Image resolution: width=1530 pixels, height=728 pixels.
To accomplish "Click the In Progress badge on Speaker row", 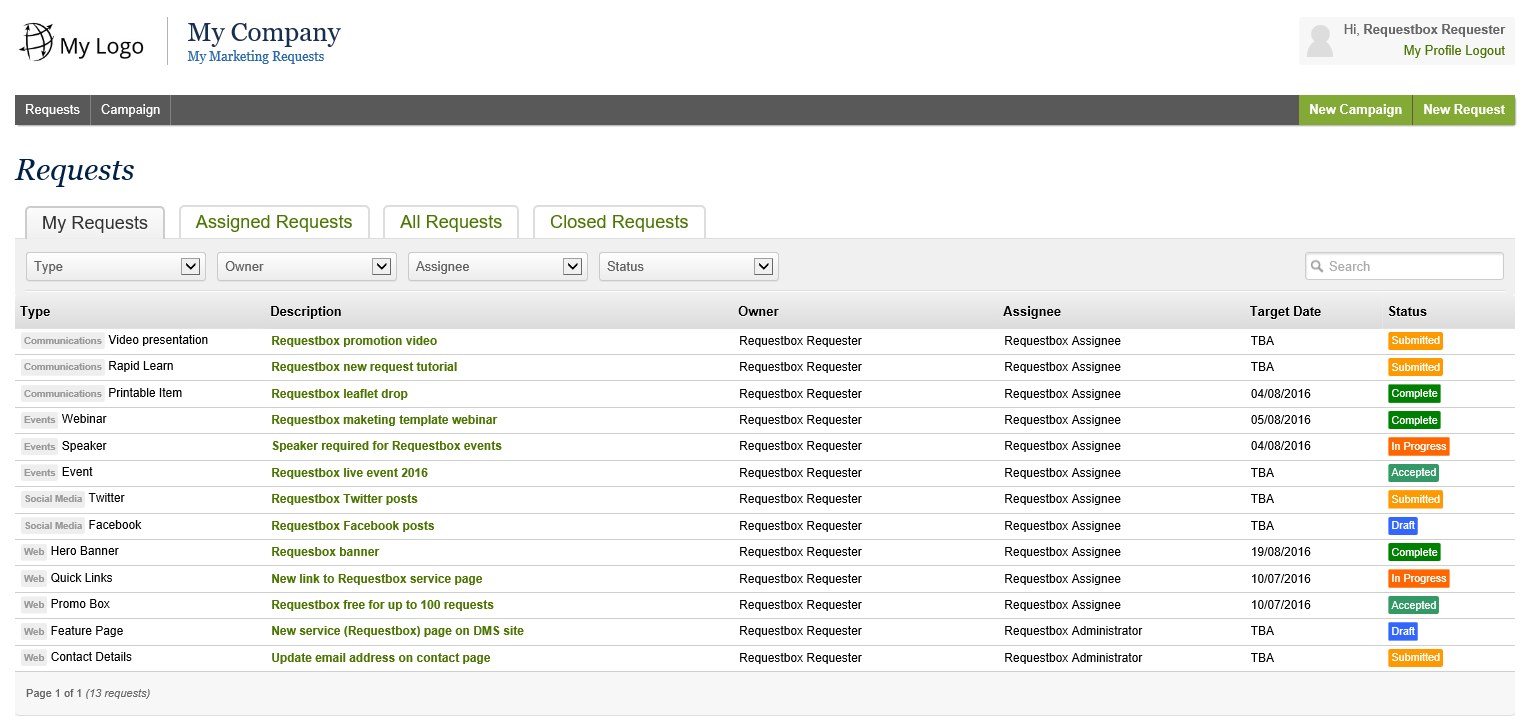I will pyautogui.click(x=1418, y=446).
